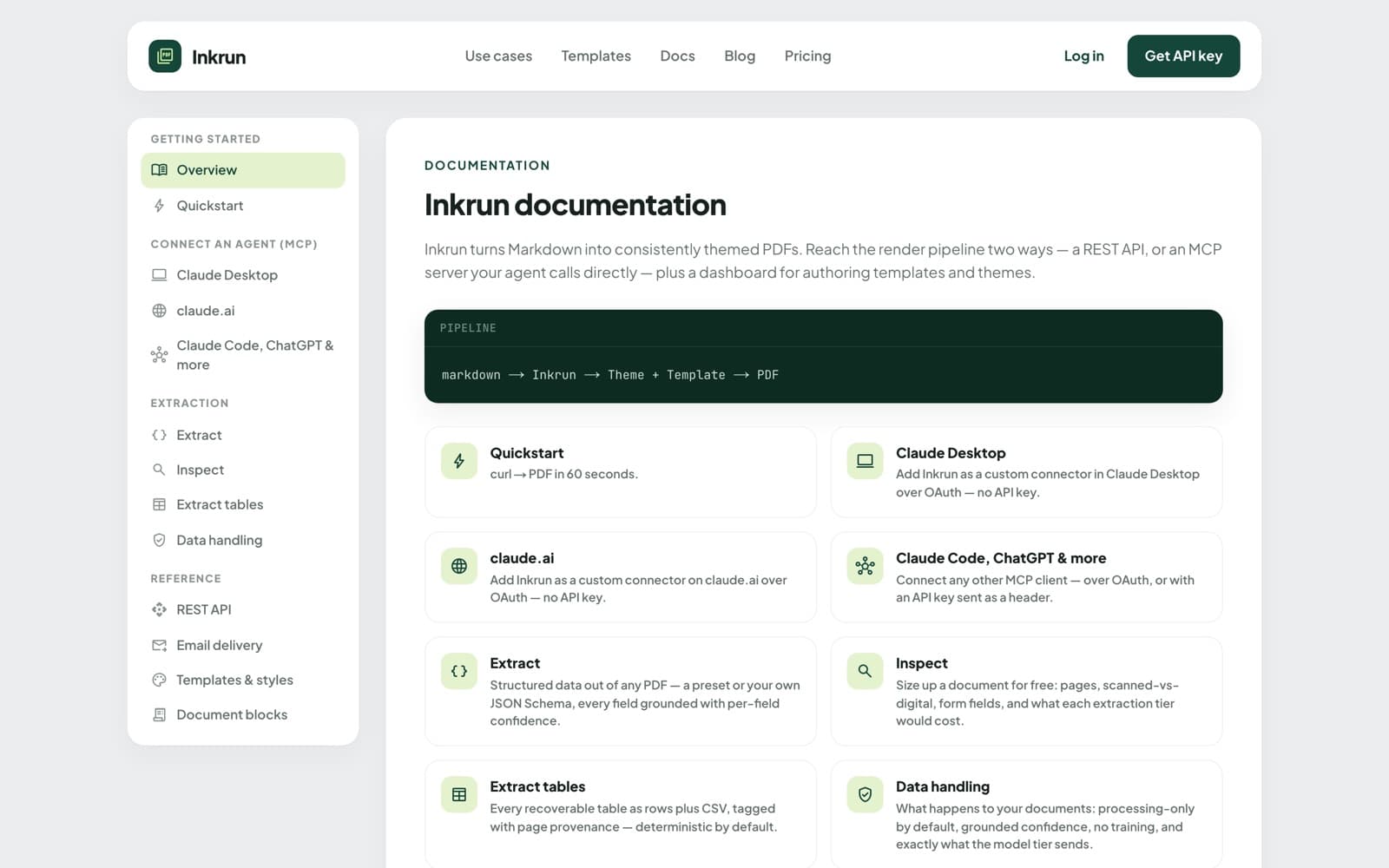The image size is (1389, 868).
Task: Click the Extract braces icon in sidebar
Action: pyautogui.click(x=159, y=435)
